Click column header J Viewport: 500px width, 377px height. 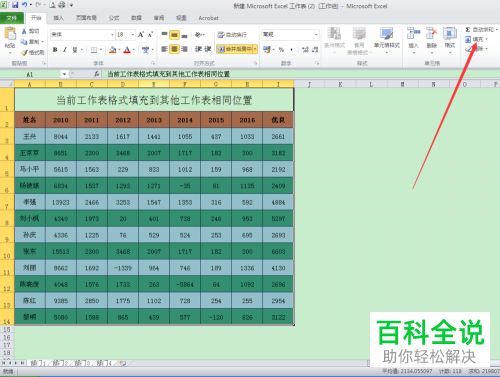(x=309, y=84)
